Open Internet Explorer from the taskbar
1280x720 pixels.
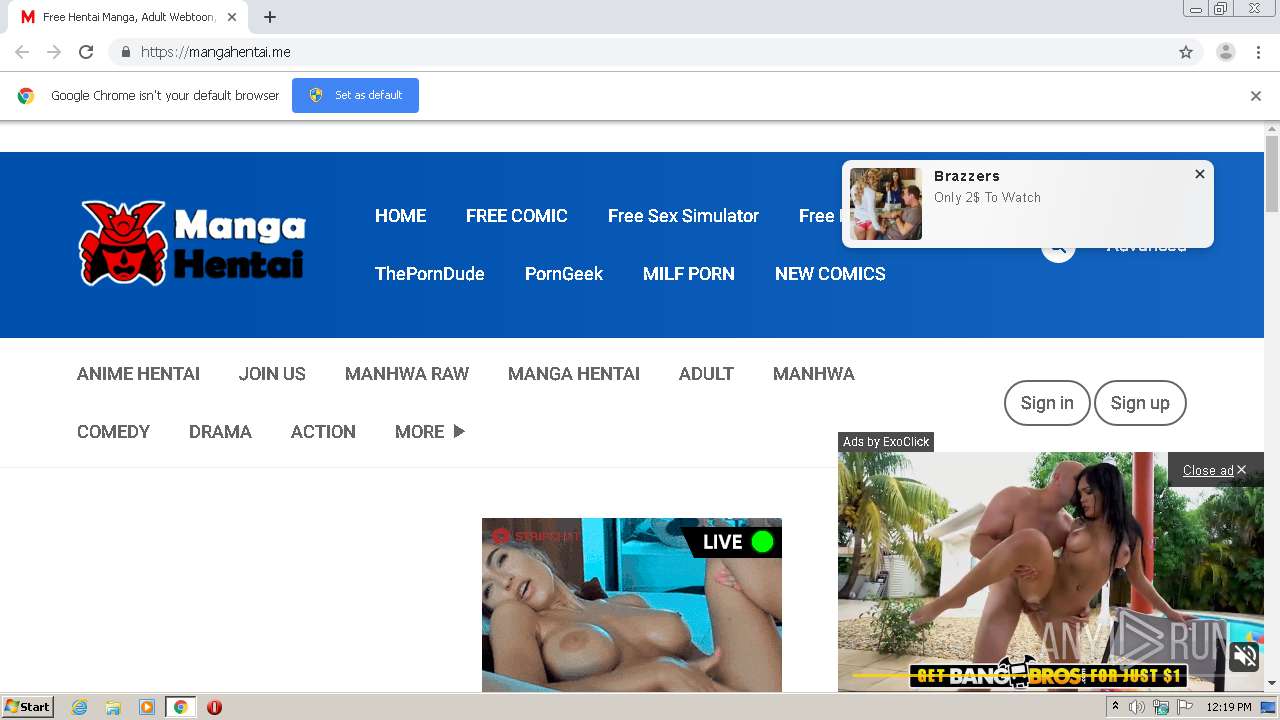coord(80,707)
